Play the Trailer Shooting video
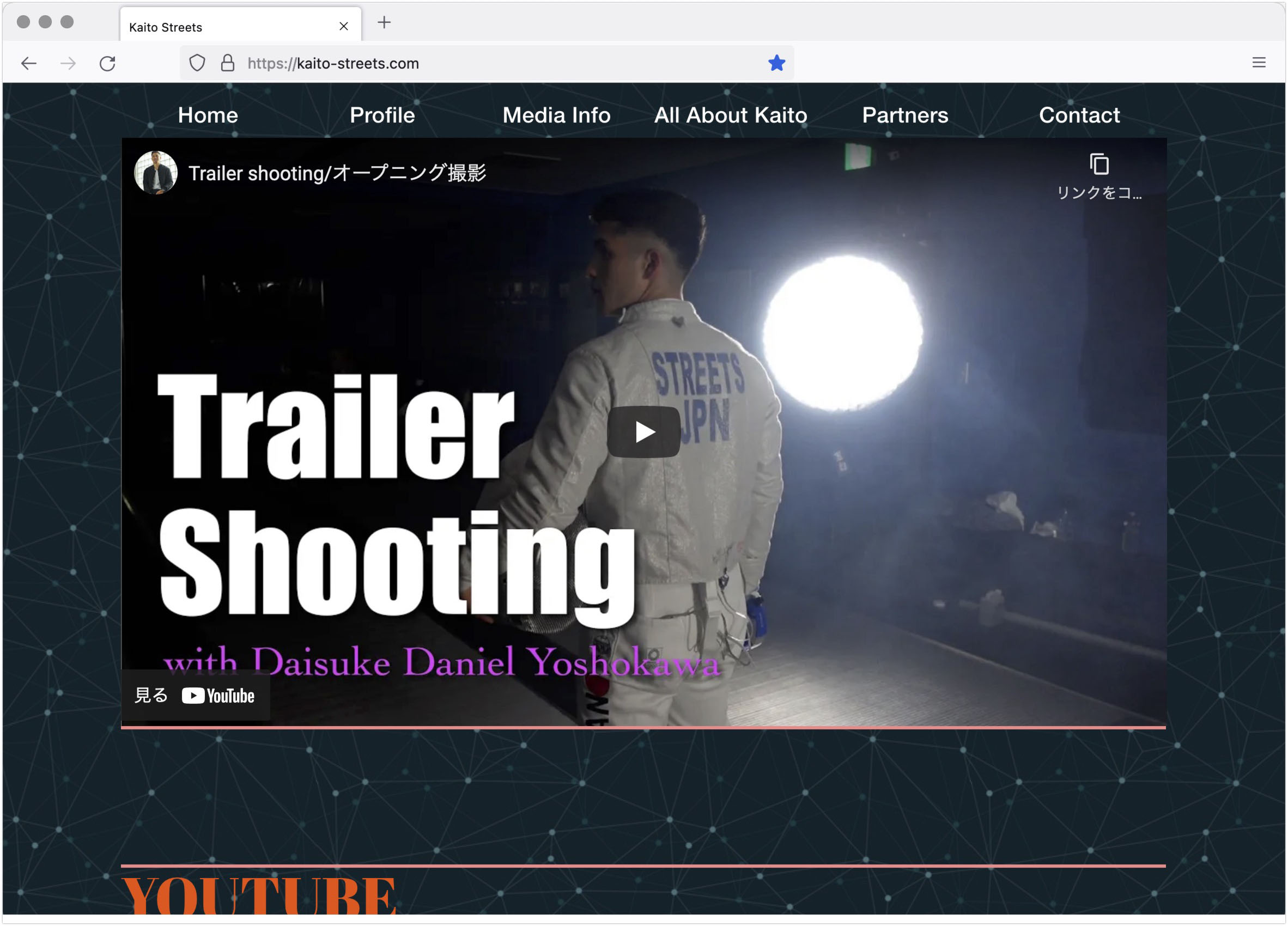The height and width of the screenshot is (926, 1288). (x=643, y=432)
